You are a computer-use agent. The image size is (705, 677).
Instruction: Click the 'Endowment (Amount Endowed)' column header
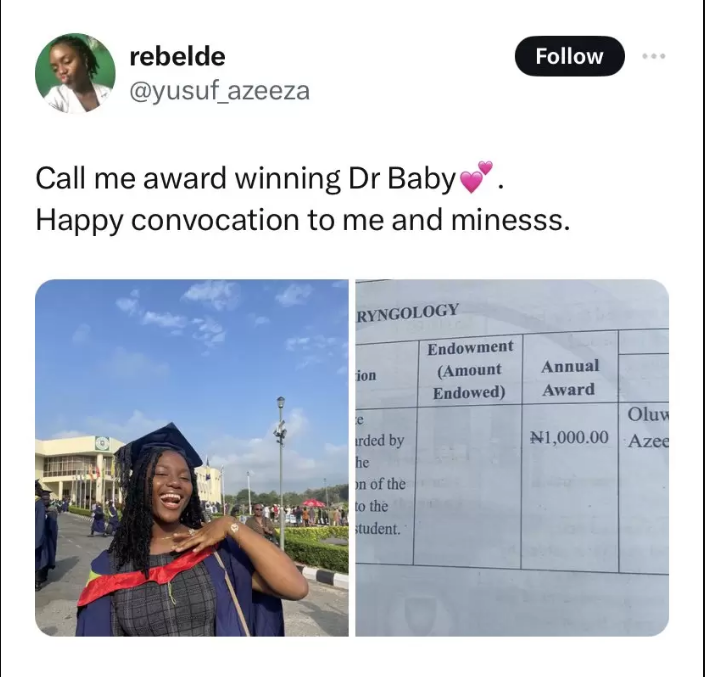470,369
